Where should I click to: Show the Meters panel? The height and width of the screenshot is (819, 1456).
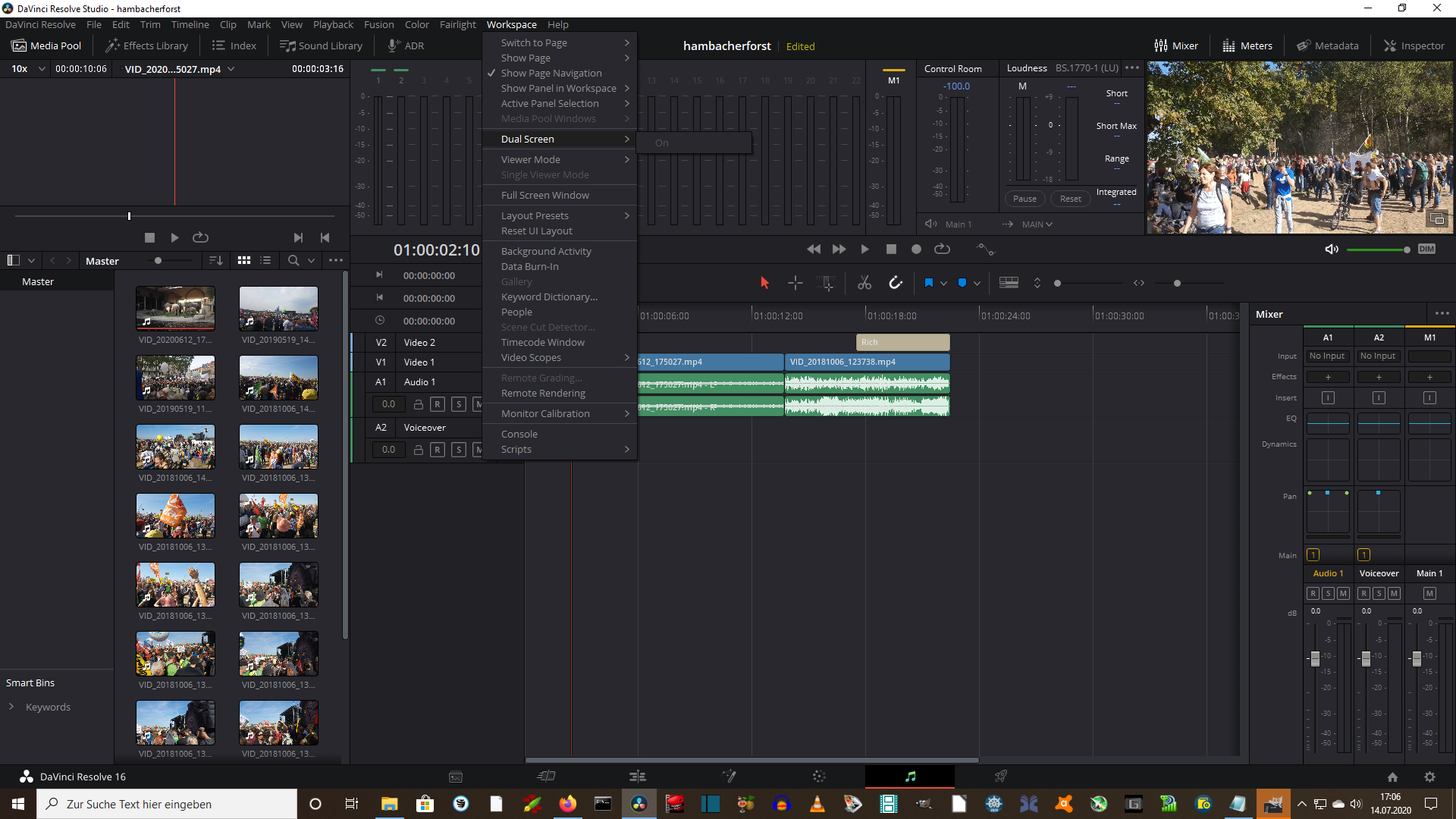point(1247,45)
